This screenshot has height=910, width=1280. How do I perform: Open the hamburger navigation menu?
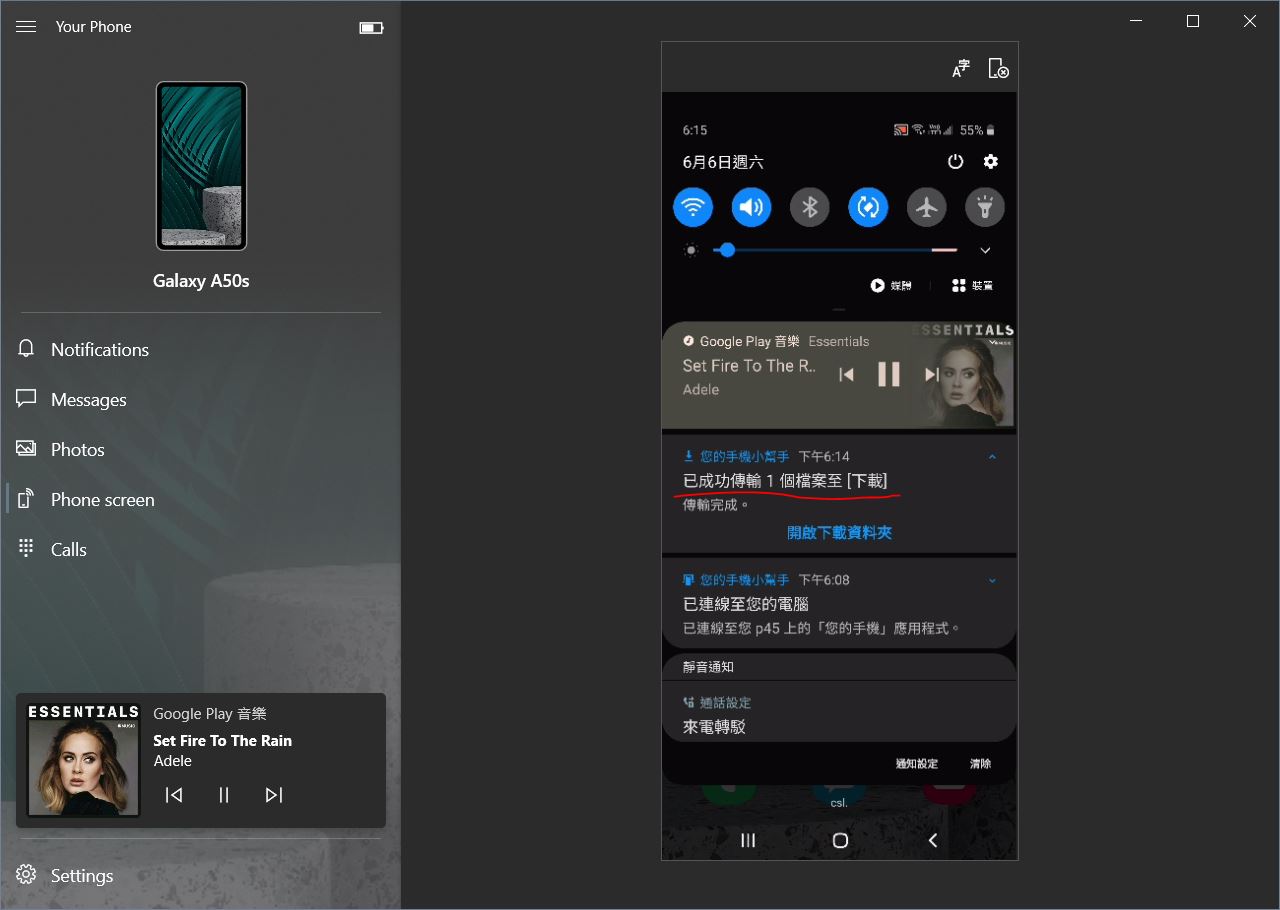[x=26, y=27]
